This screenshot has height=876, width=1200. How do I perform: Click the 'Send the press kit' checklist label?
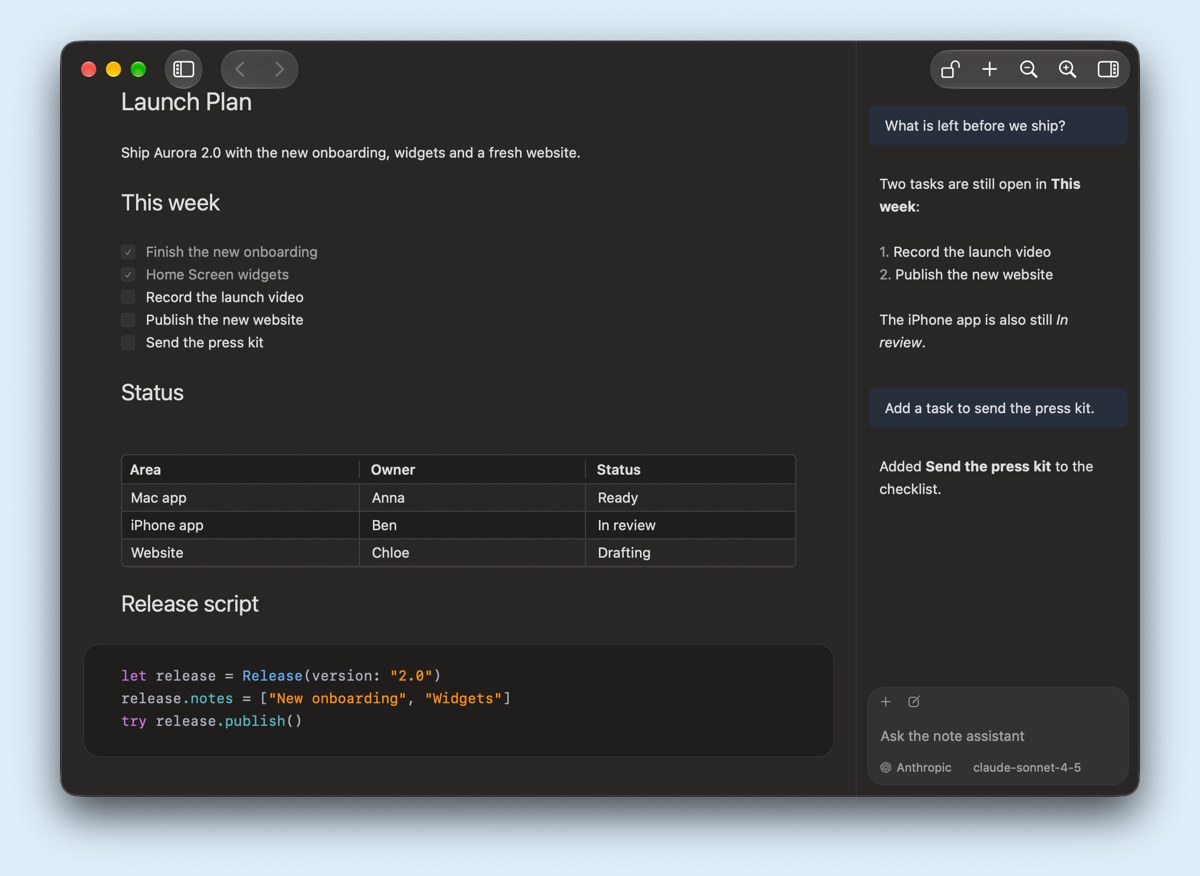pos(205,342)
